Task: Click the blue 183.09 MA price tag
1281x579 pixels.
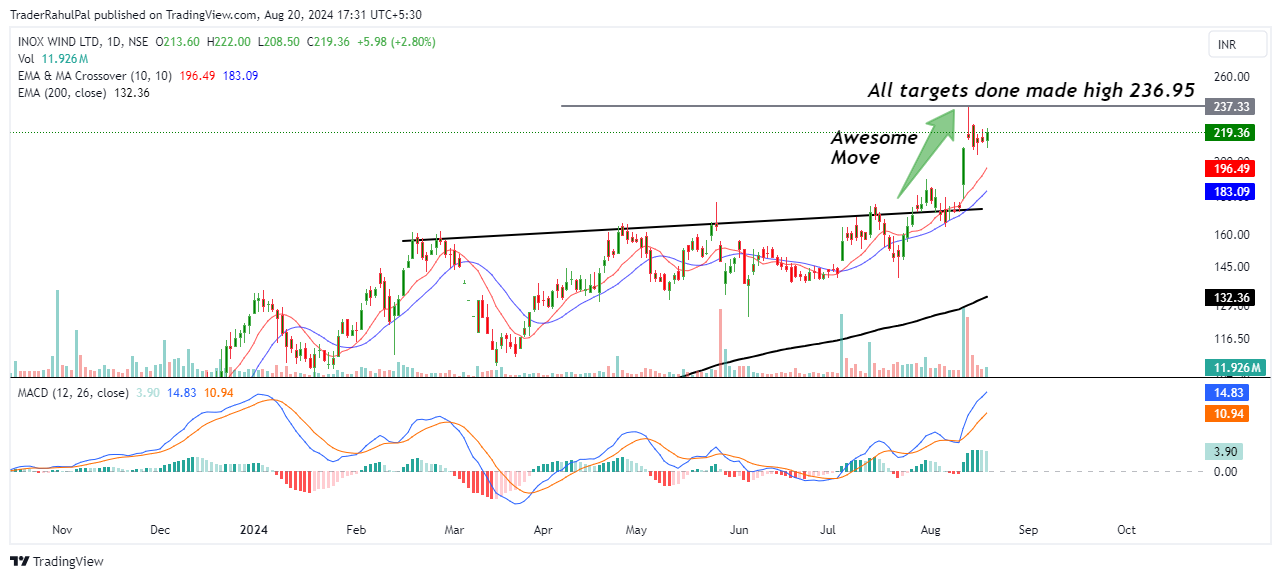Action: pyautogui.click(x=1231, y=191)
